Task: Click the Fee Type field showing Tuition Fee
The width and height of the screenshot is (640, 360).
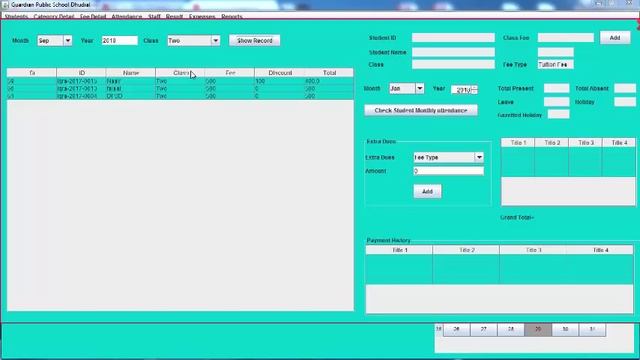Action: click(x=556, y=64)
